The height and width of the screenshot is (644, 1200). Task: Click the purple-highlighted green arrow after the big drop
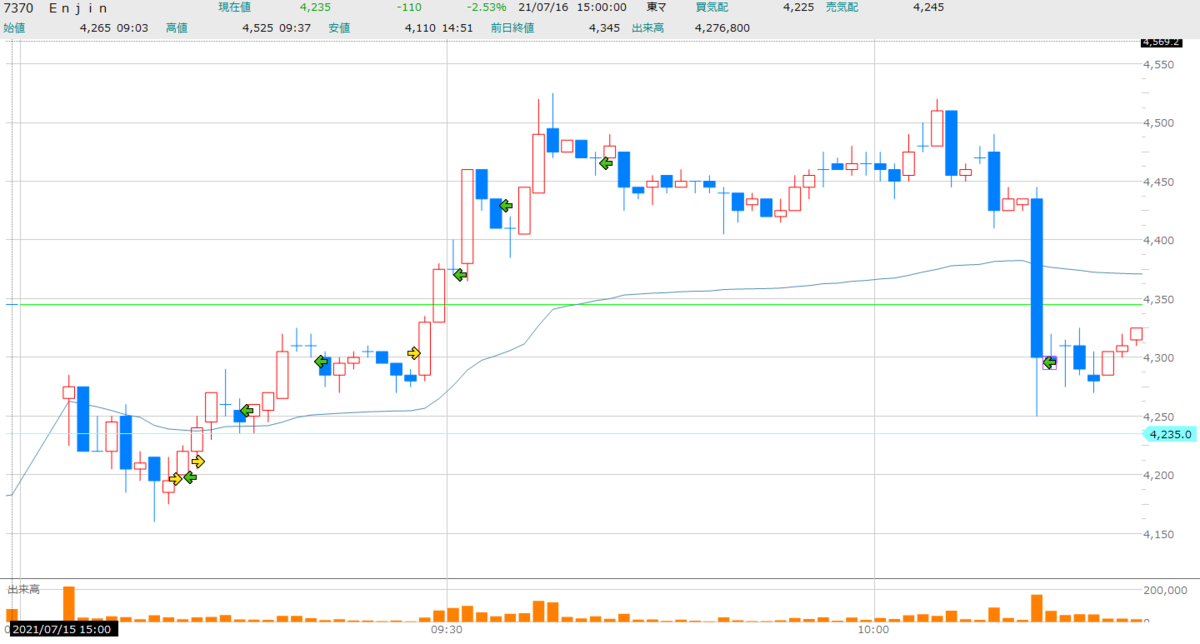1049,363
